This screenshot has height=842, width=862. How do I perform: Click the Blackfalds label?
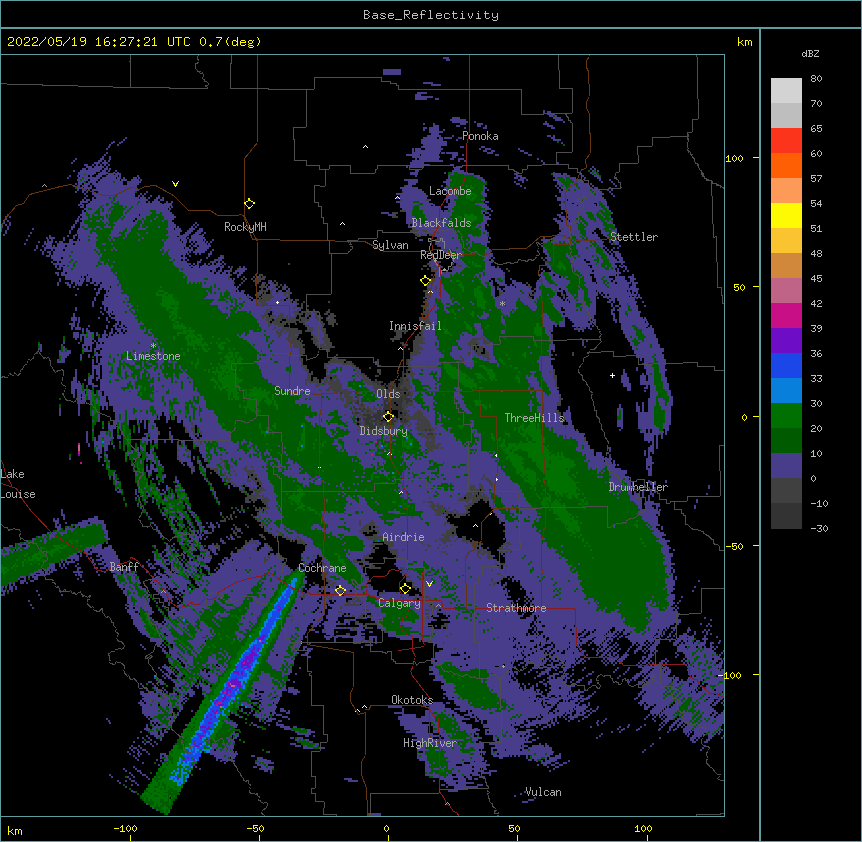click(x=441, y=223)
